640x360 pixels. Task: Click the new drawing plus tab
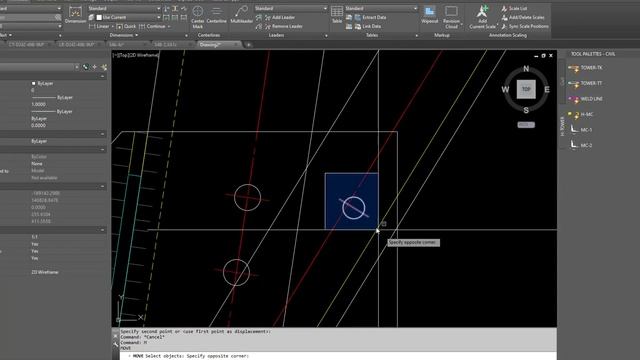[249, 44]
